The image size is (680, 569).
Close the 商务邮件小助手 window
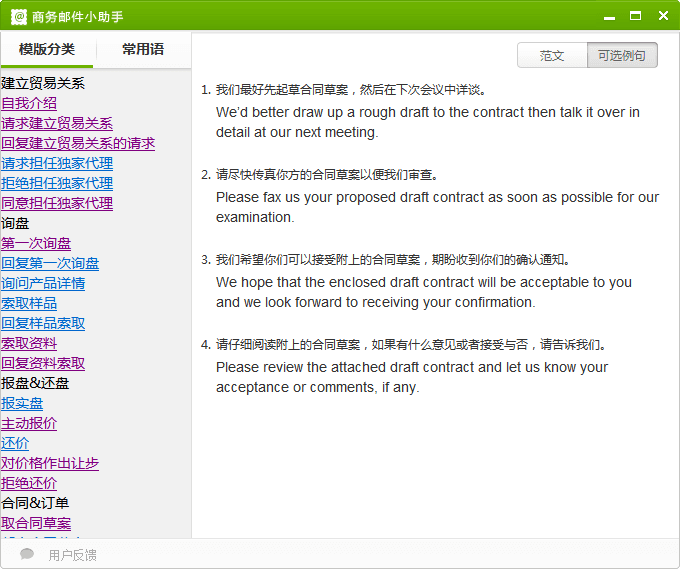click(x=662, y=16)
